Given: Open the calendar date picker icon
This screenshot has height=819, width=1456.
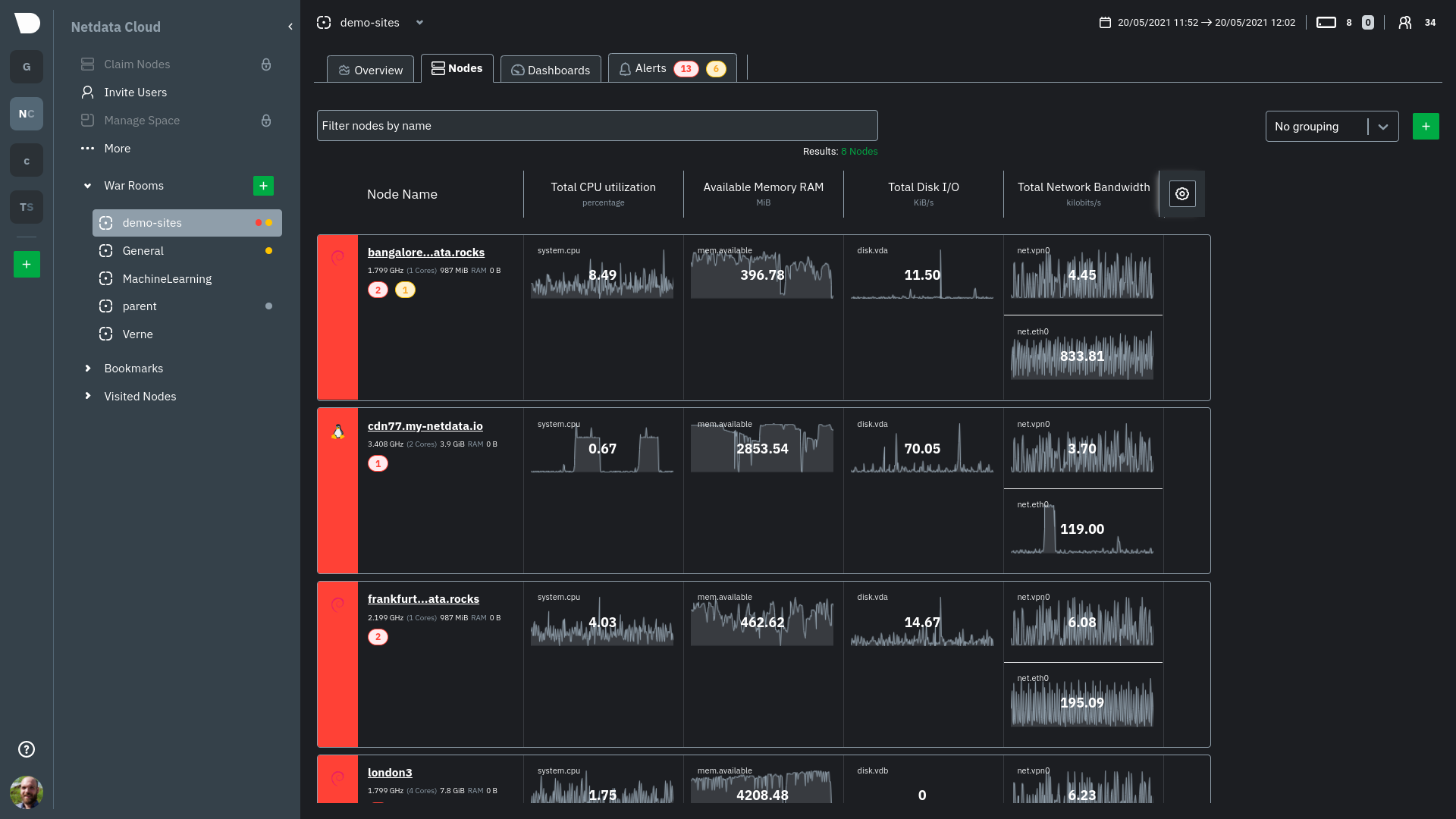Looking at the screenshot, I should [1105, 23].
